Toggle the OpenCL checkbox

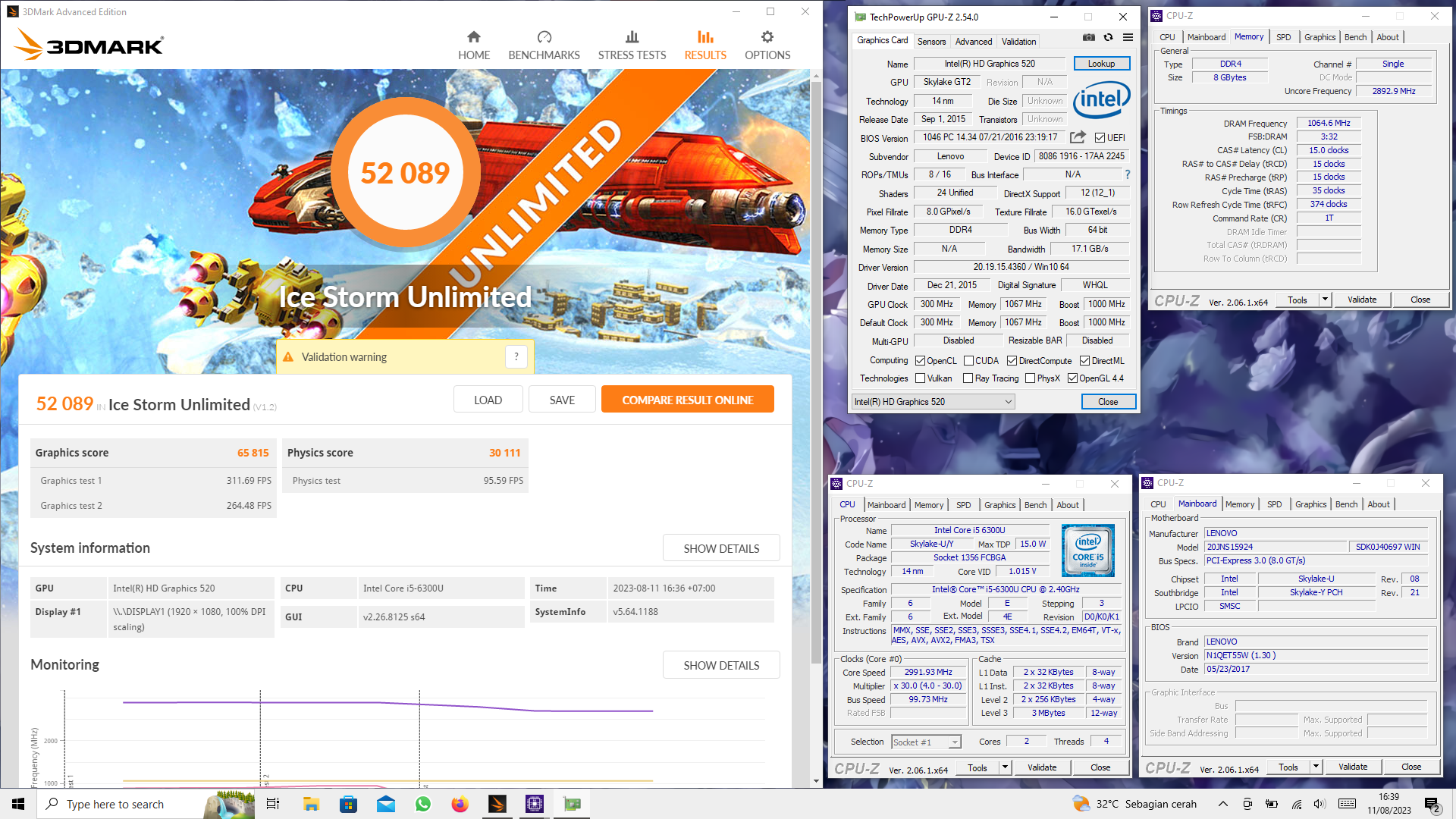point(920,361)
